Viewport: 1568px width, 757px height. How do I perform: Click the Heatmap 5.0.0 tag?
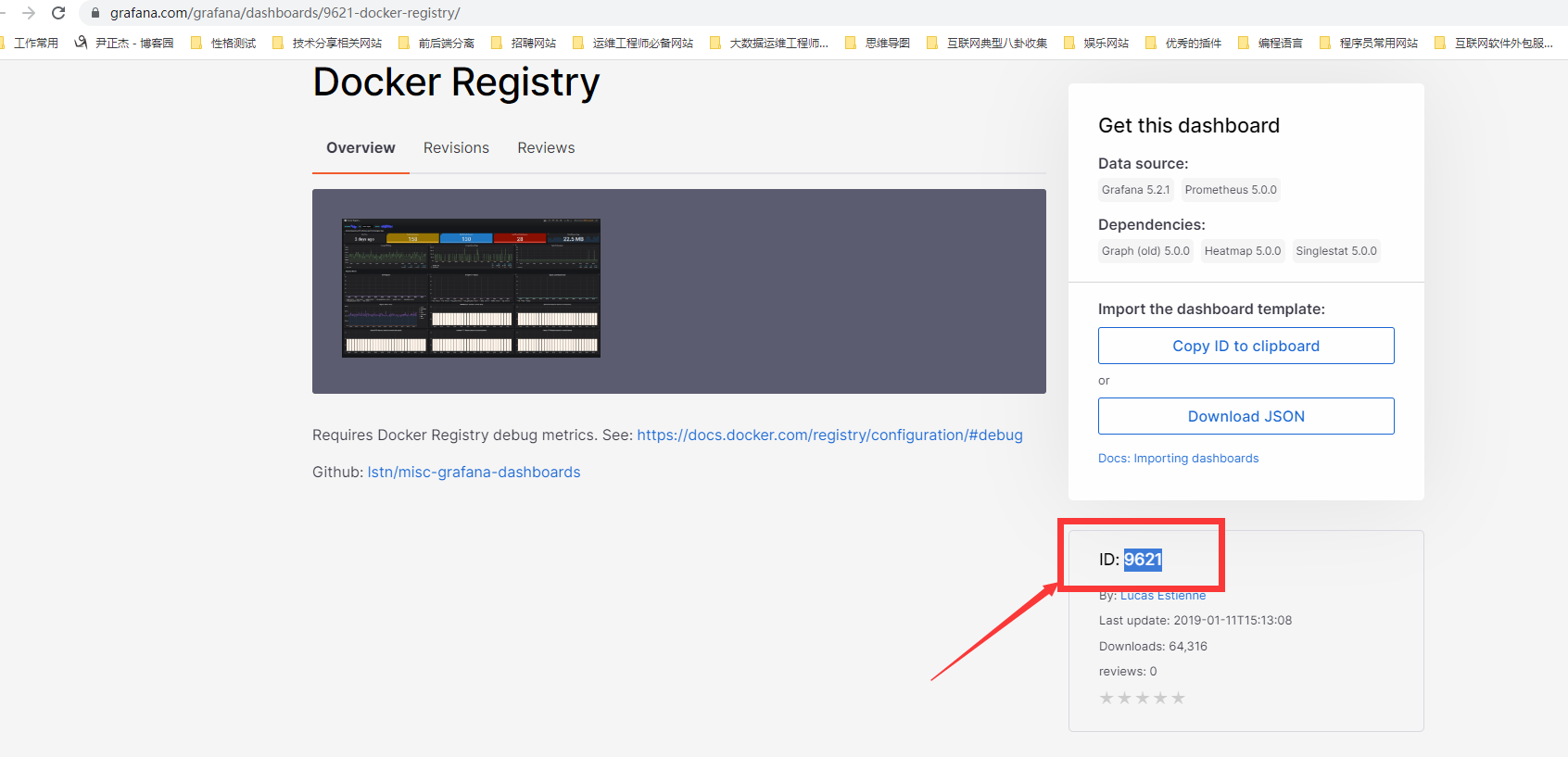click(1243, 251)
